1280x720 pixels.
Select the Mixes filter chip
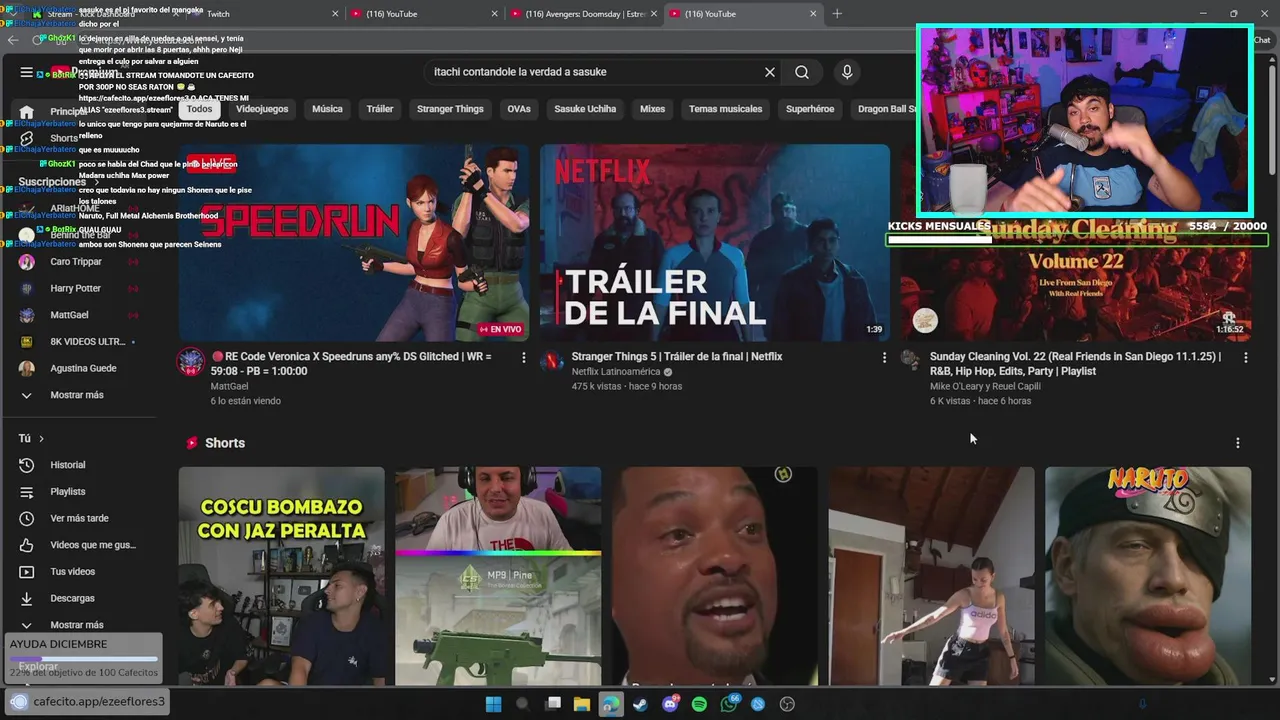(652, 109)
